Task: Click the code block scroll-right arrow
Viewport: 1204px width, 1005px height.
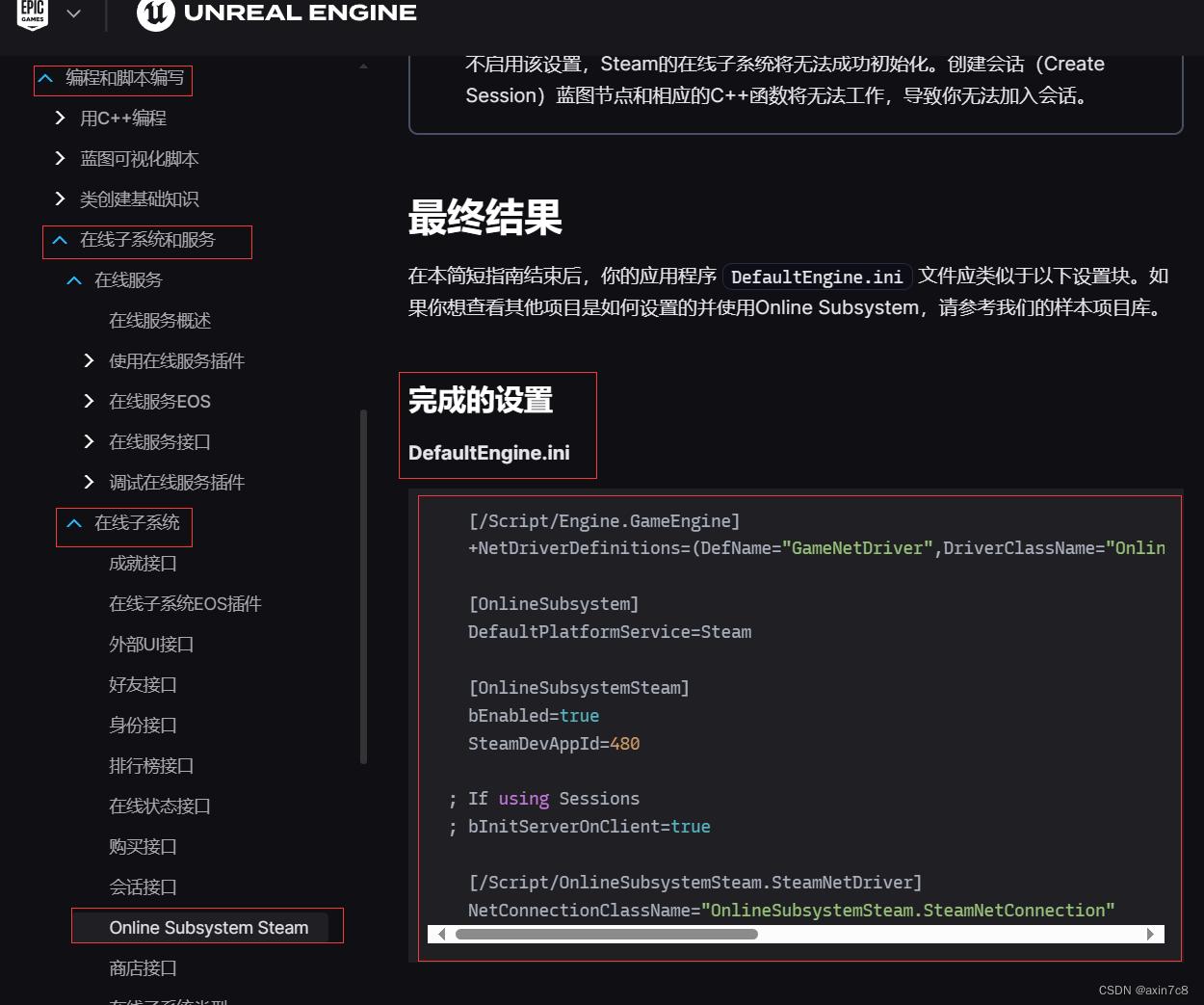Action: [1150, 934]
